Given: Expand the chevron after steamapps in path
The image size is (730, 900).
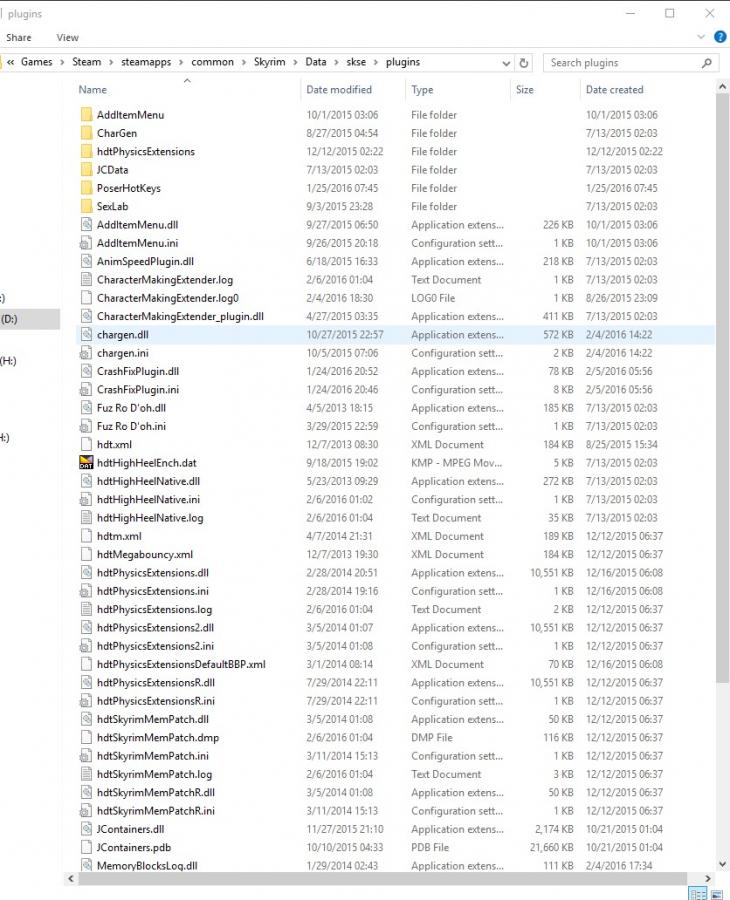Looking at the screenshot, I should pos(181,62).
